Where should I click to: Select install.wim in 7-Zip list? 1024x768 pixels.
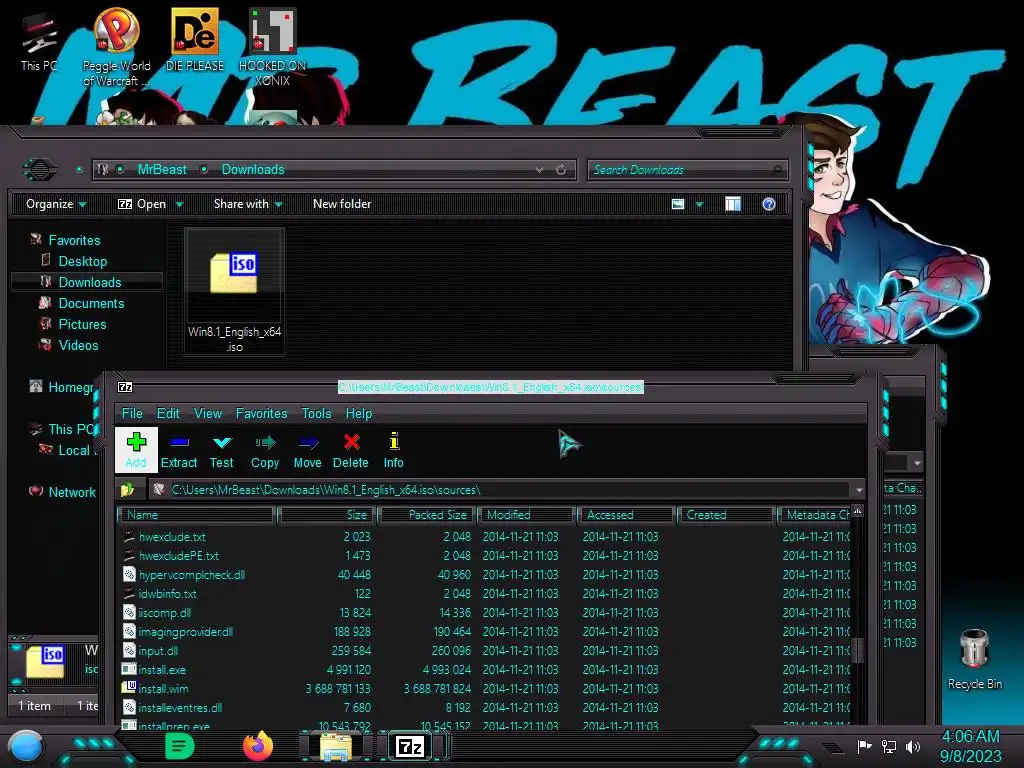click(x=163, y=688)
